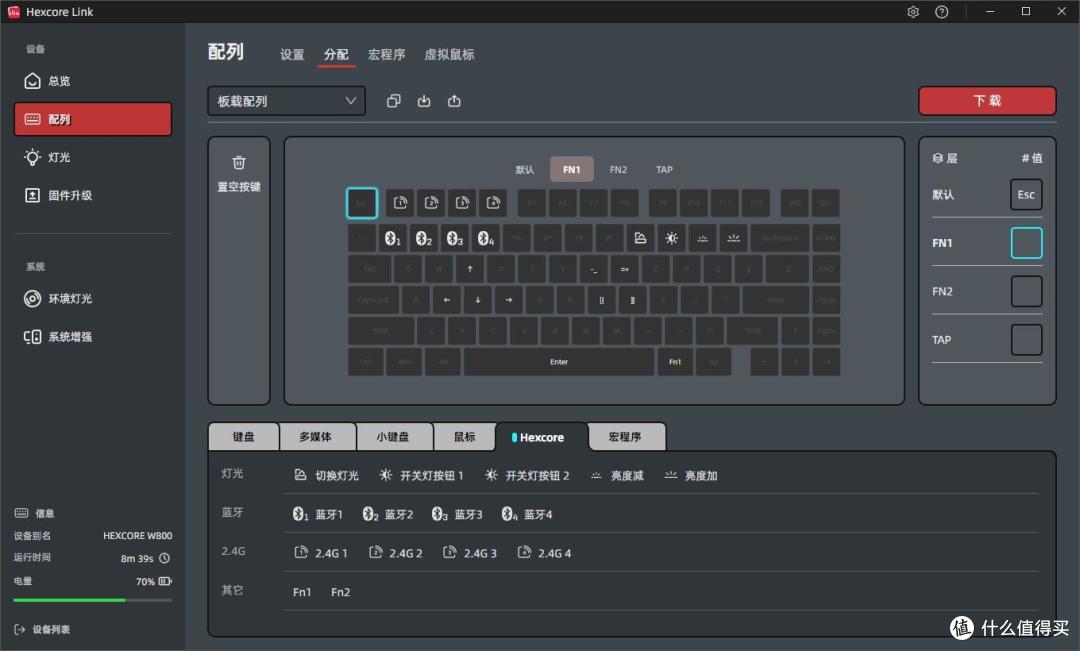Click the down arrow key on keyboard

[x=478, y=300]
